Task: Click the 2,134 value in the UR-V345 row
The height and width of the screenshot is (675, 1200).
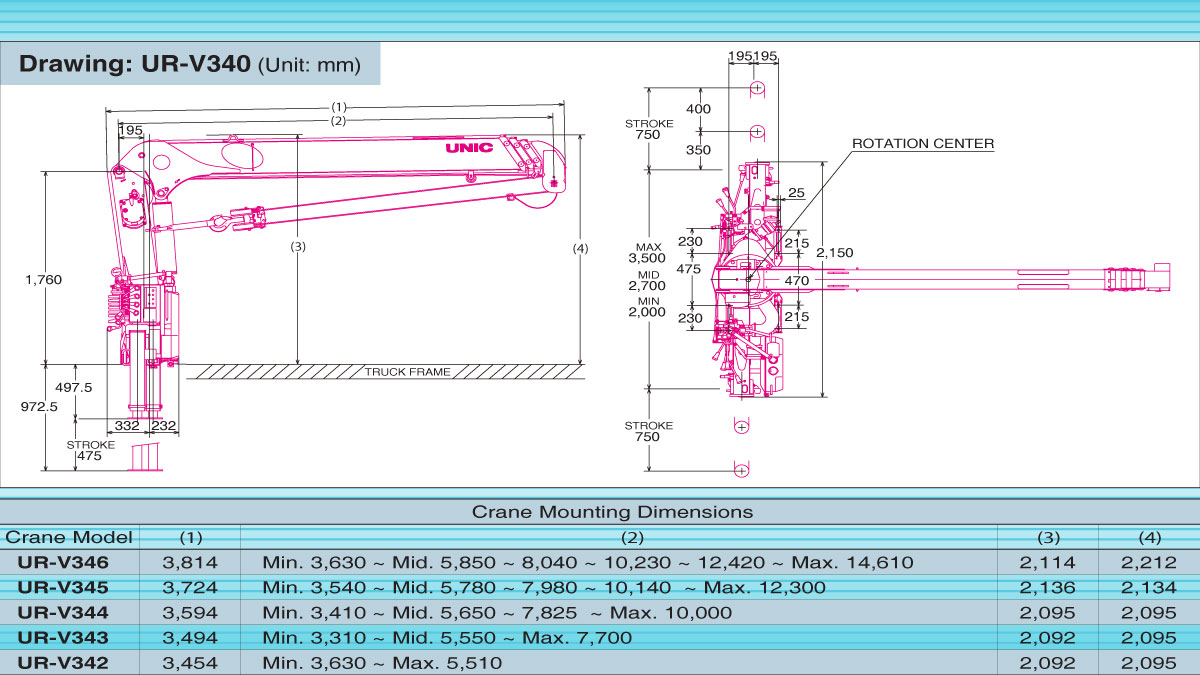Action: coord(1149,588)
